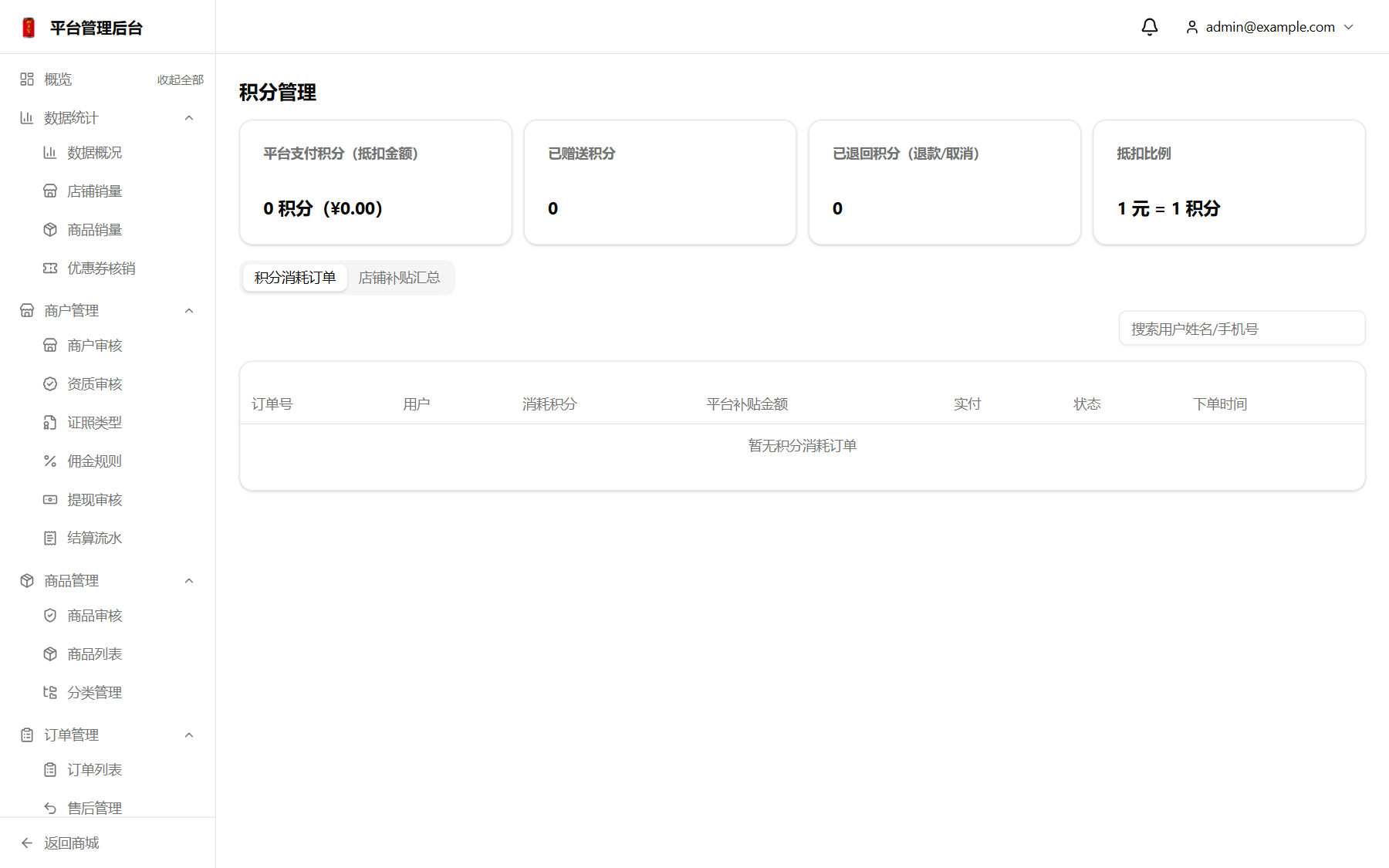Click the 提现审核 cash icon
The width and height of the screenshot is (1389, 868).
pos(50,500)
